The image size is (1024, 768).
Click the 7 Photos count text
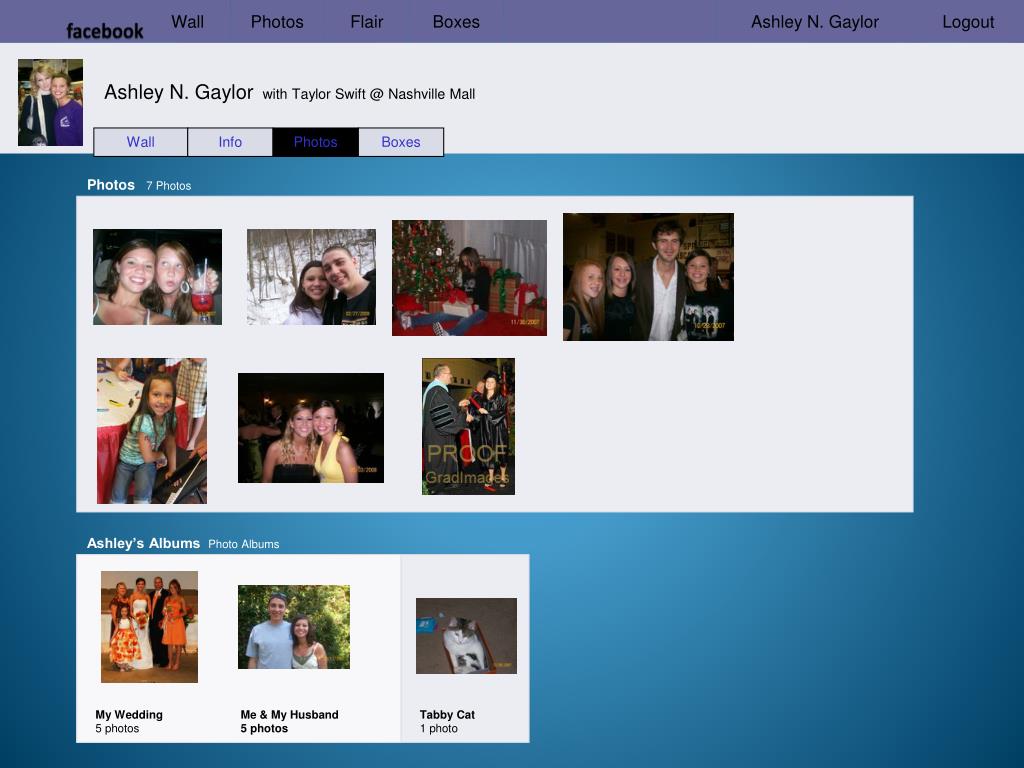pyautogui.click(x=168, y=185)
